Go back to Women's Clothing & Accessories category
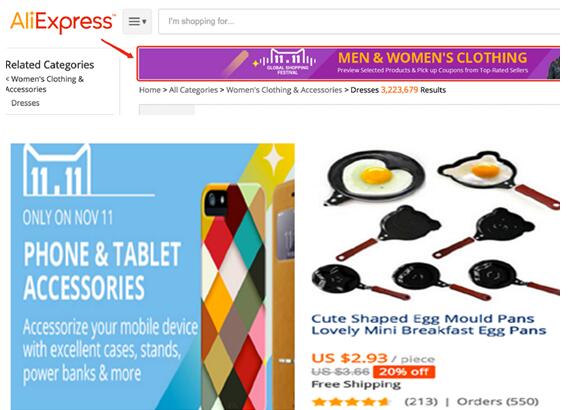Screen dimensions: 573x410 tap(45, 84)
